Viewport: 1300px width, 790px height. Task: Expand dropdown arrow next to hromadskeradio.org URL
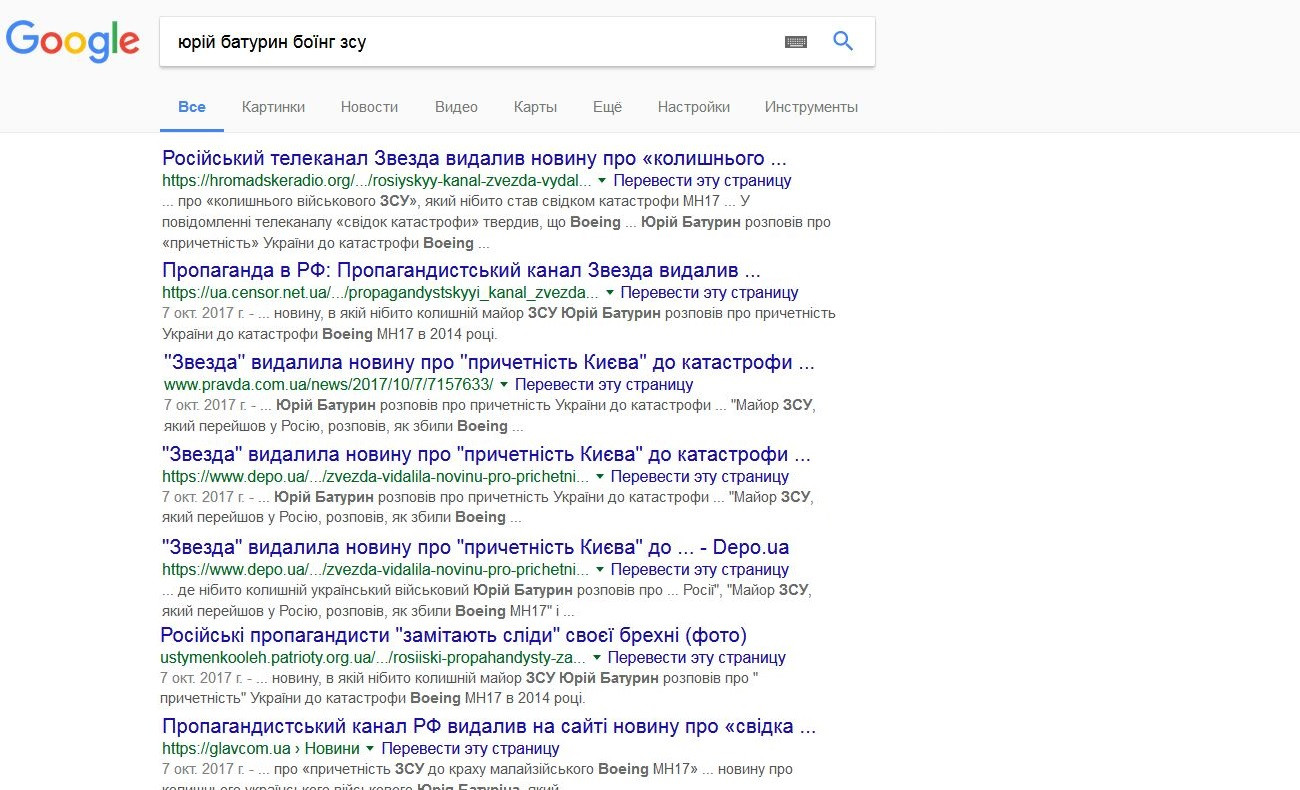pos(601,181)
